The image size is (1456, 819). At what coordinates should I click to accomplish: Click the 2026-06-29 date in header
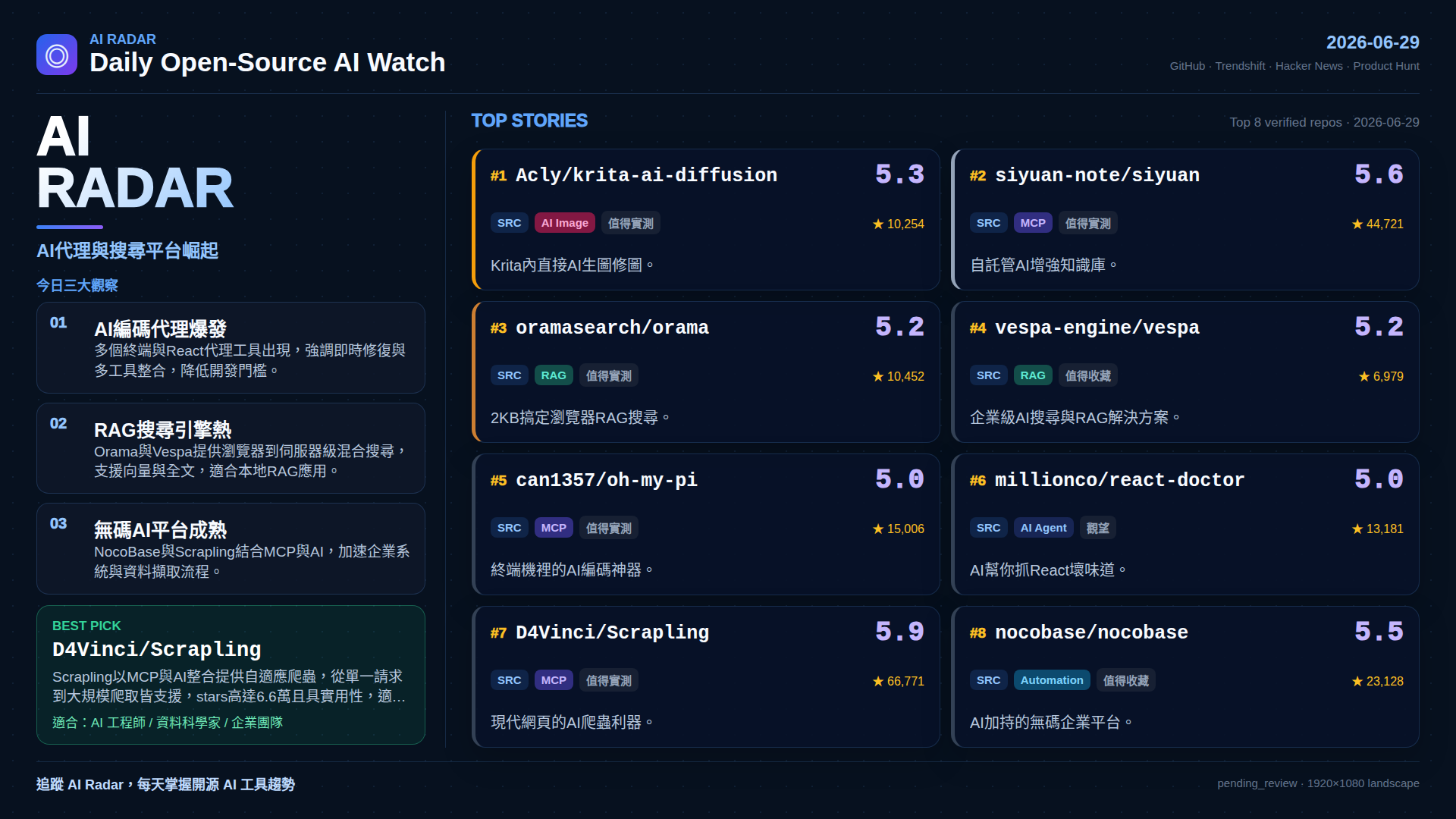point(1373,42)
